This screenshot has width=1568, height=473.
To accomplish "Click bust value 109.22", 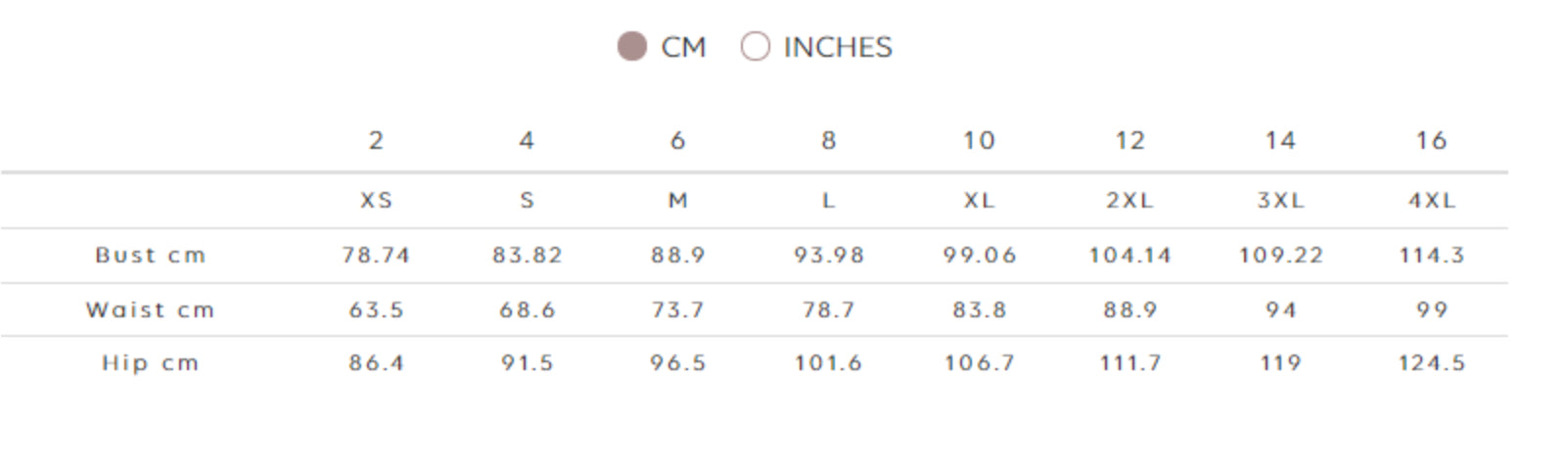I will (x=1280, y=256).
